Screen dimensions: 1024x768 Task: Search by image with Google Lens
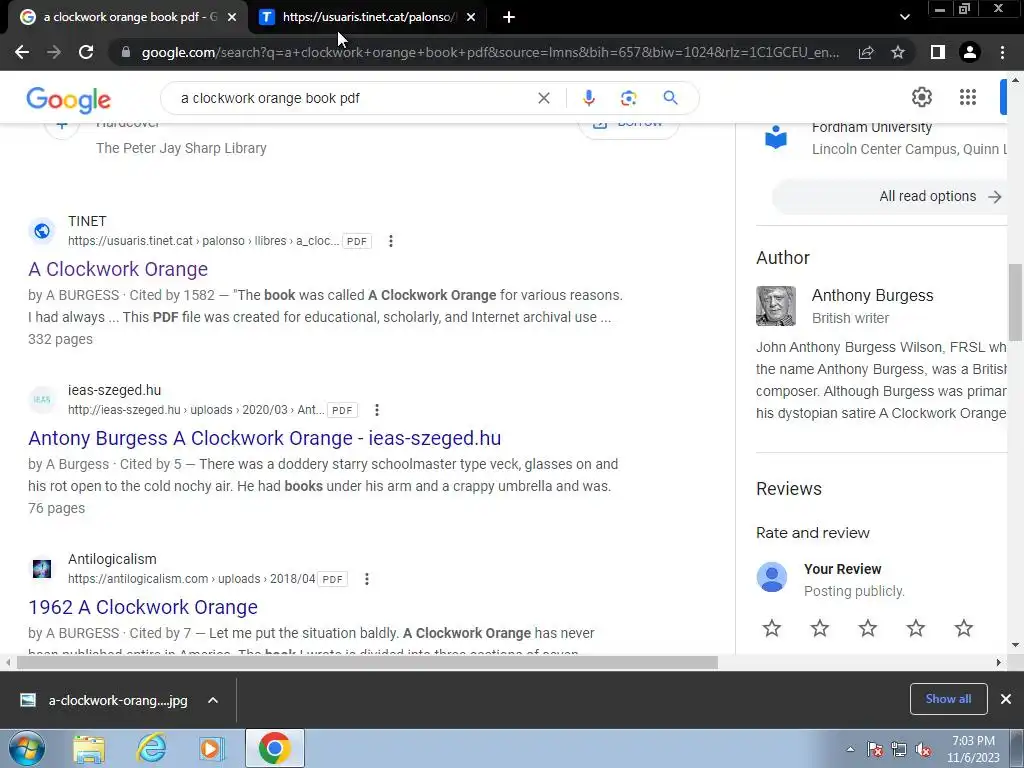coord(628,98)
